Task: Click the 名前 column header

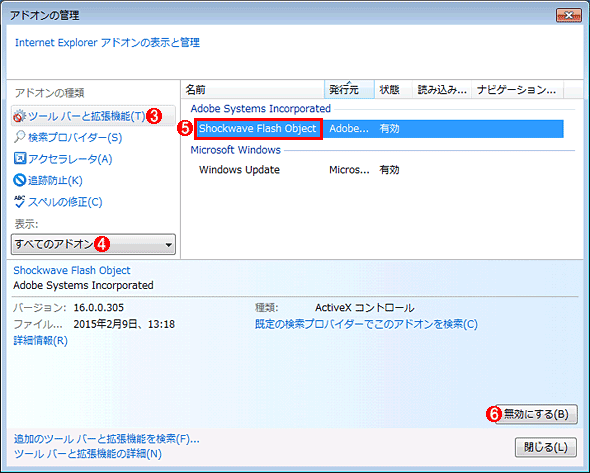Action: tap(253, 90)
